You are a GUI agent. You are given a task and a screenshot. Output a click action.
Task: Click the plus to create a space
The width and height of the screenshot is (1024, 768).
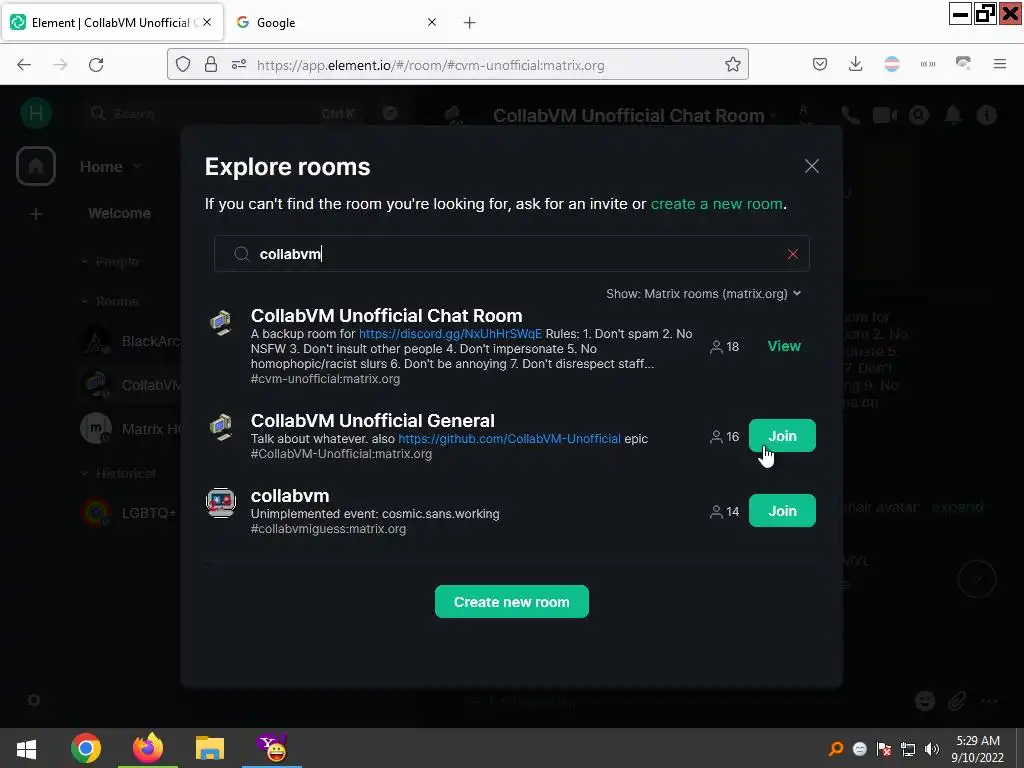pyautogui.click(x=36, y=214)
